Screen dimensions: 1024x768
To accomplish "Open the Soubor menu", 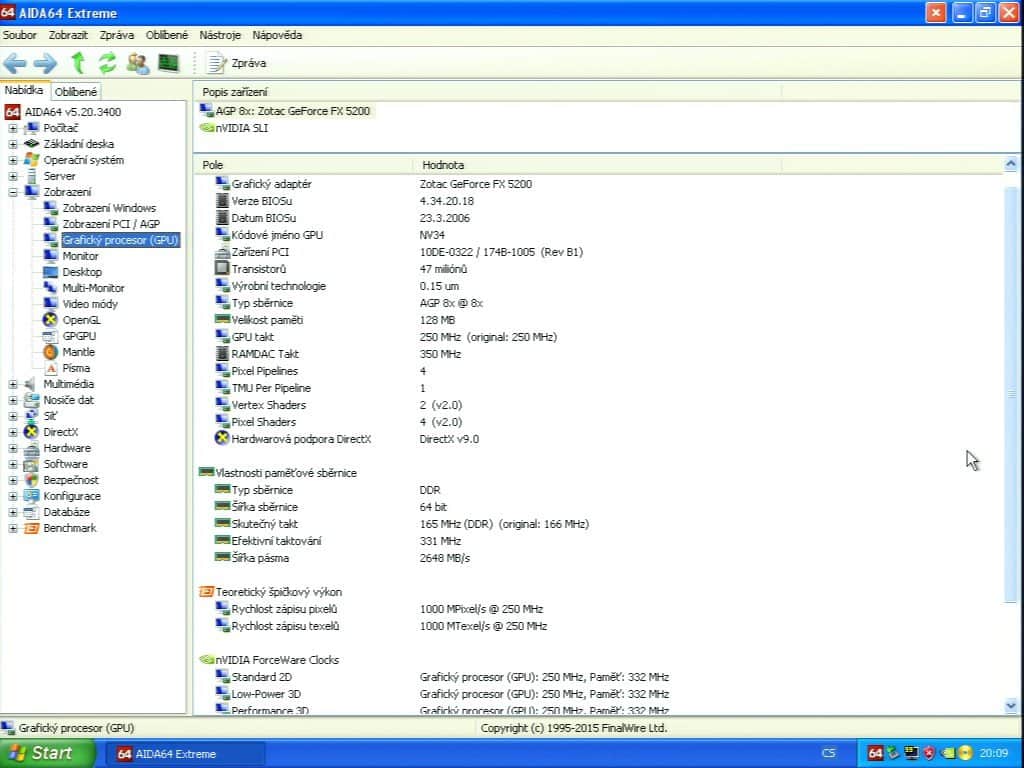I will [20, 35].
